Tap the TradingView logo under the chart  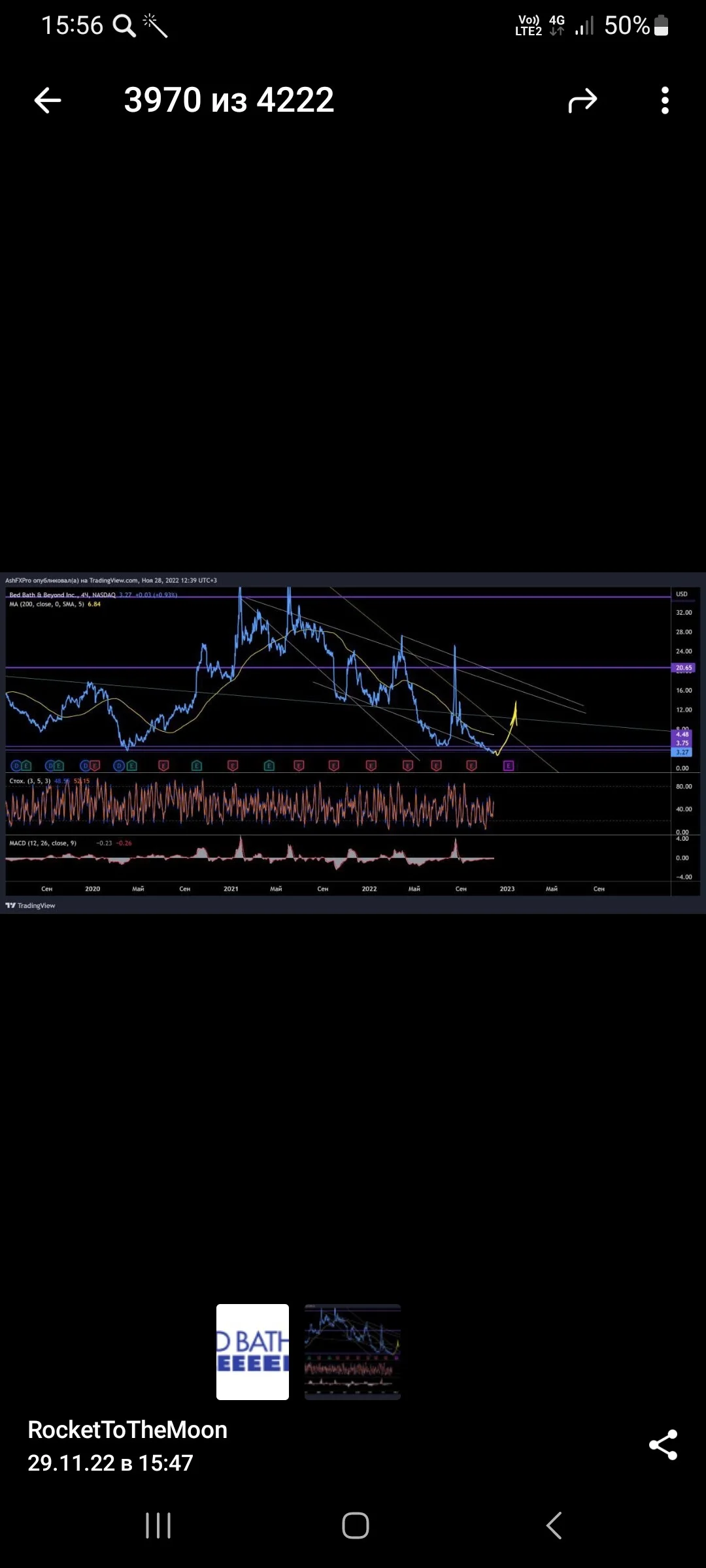pyautogui.click(x=31, y=906)
